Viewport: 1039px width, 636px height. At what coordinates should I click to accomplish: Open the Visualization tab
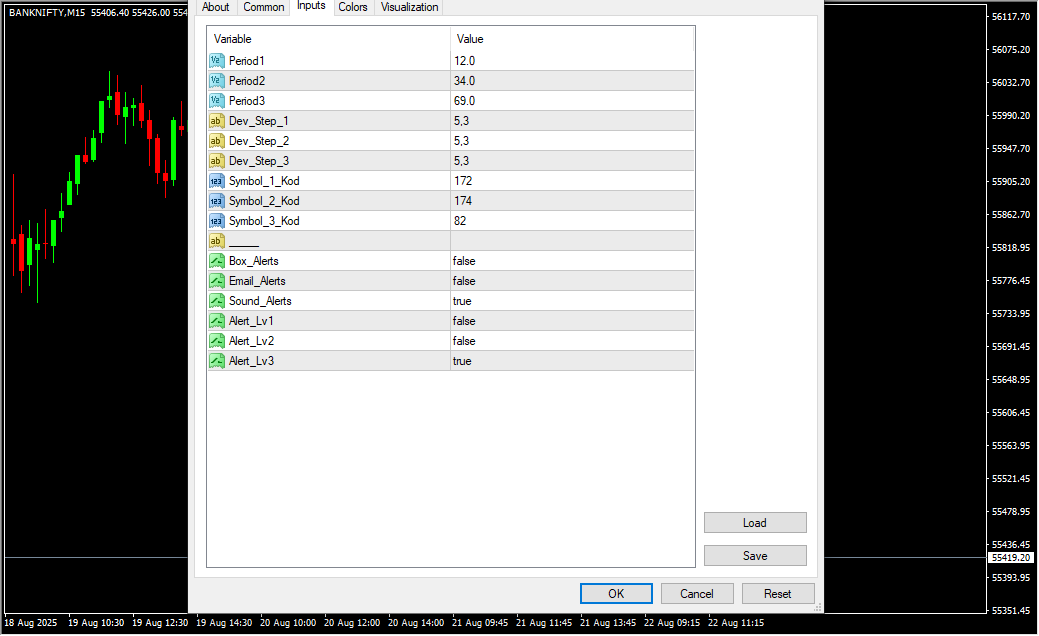click(409, 7)
